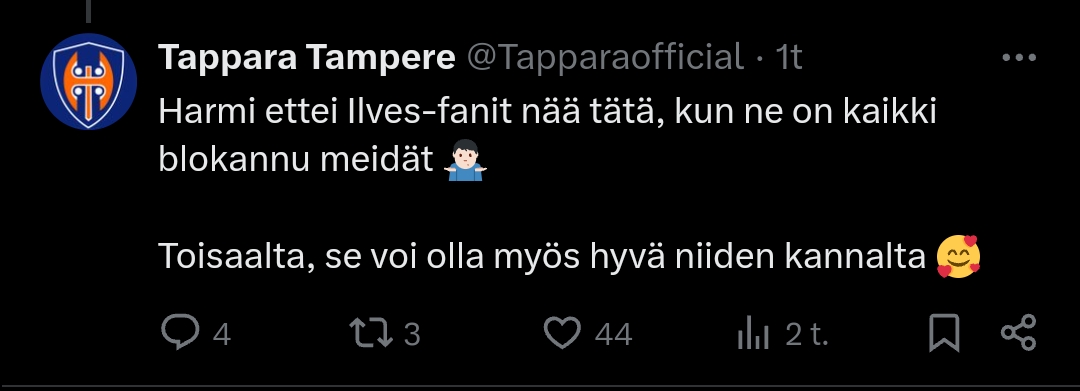Screen dimensions: 1080x391
Task: Click the repost count number 3
Action: [411, 335]
